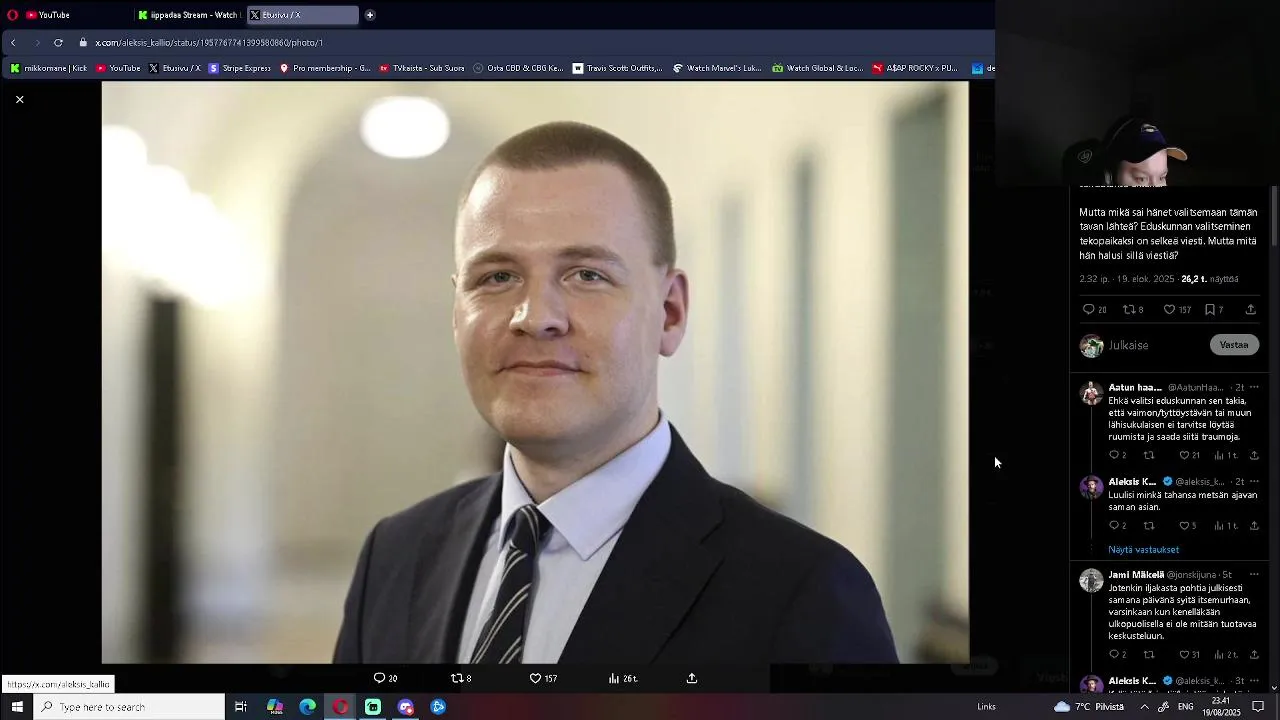This screenshot has height=720, width=1280.
Task: Open the notifications center
Action: [1259, 707]
